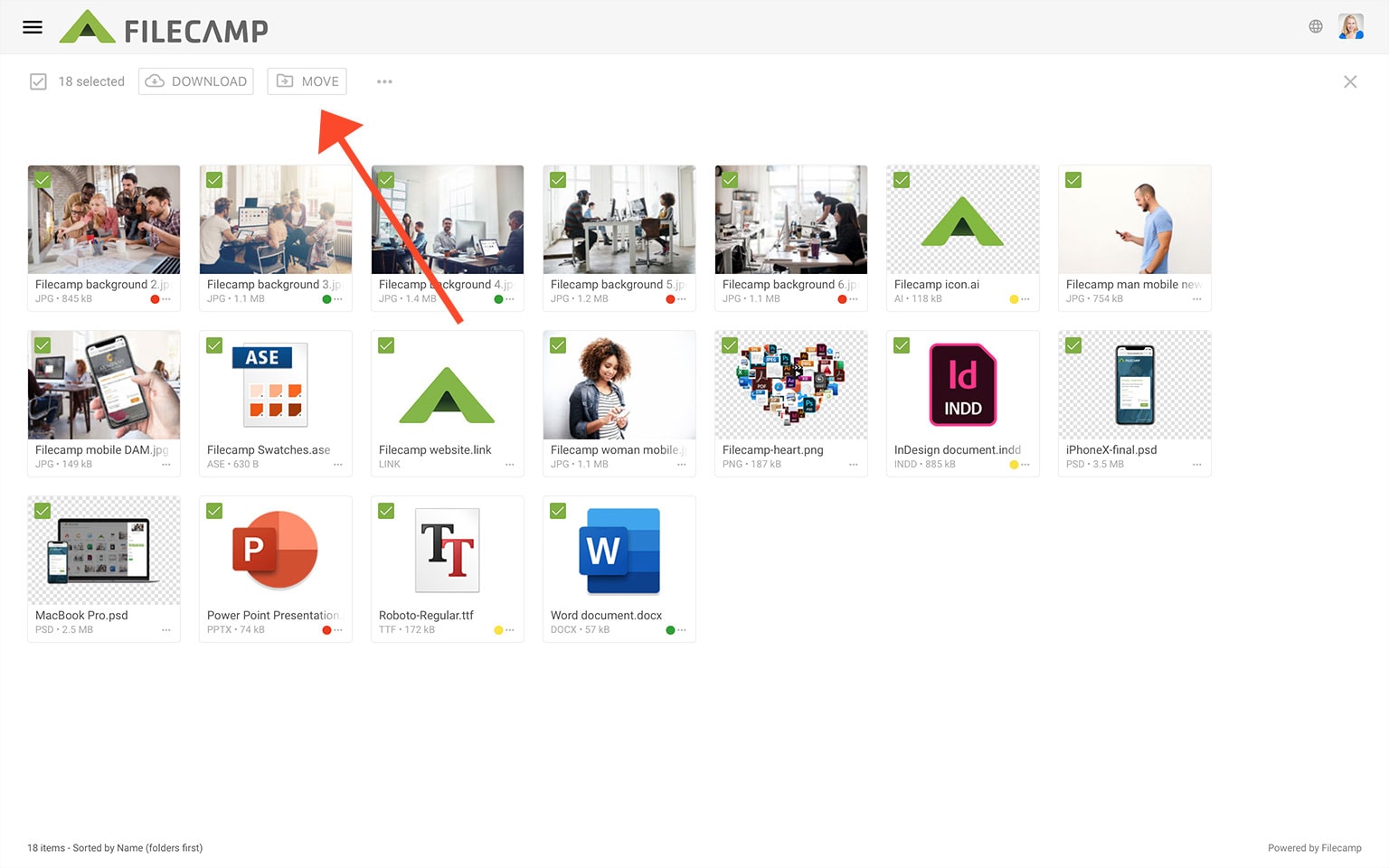Image resolution: width=1389 pixels, height=868 pixels.
Task: Open options menu for Filecamp background 3
Action: pyautogui.click(x=338, y=299)
